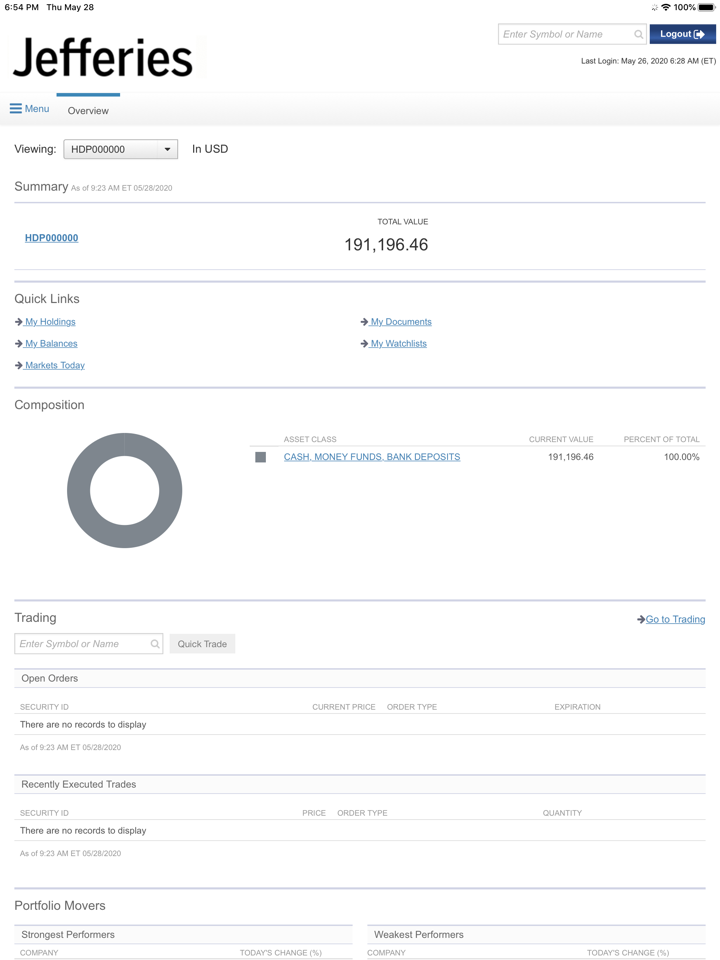Click the search magnifier in top symbol field
Screen dimensions: 720x960
coord(638,35)
